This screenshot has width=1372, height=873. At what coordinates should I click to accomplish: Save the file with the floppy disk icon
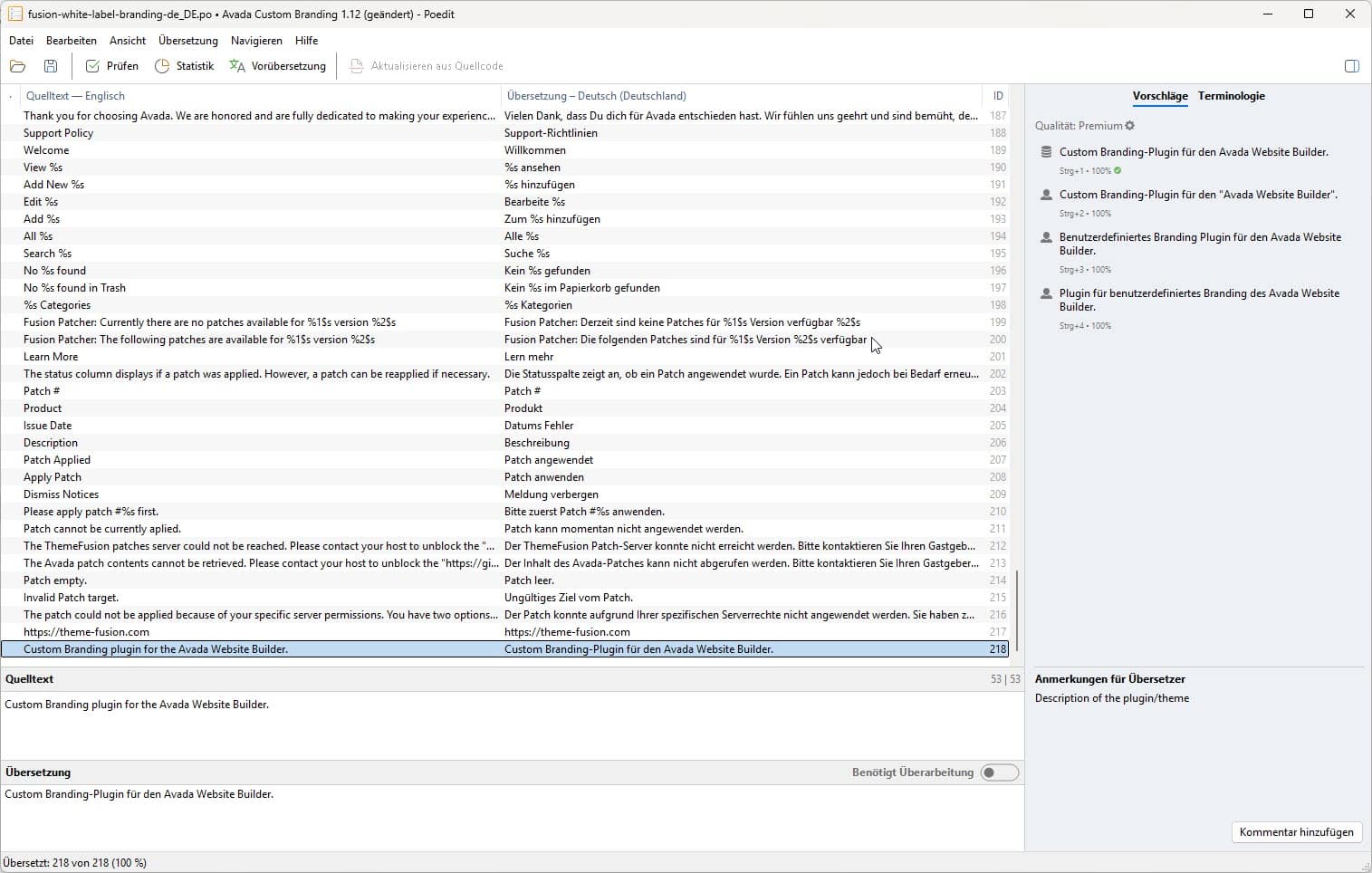click(x=51, y=66)
